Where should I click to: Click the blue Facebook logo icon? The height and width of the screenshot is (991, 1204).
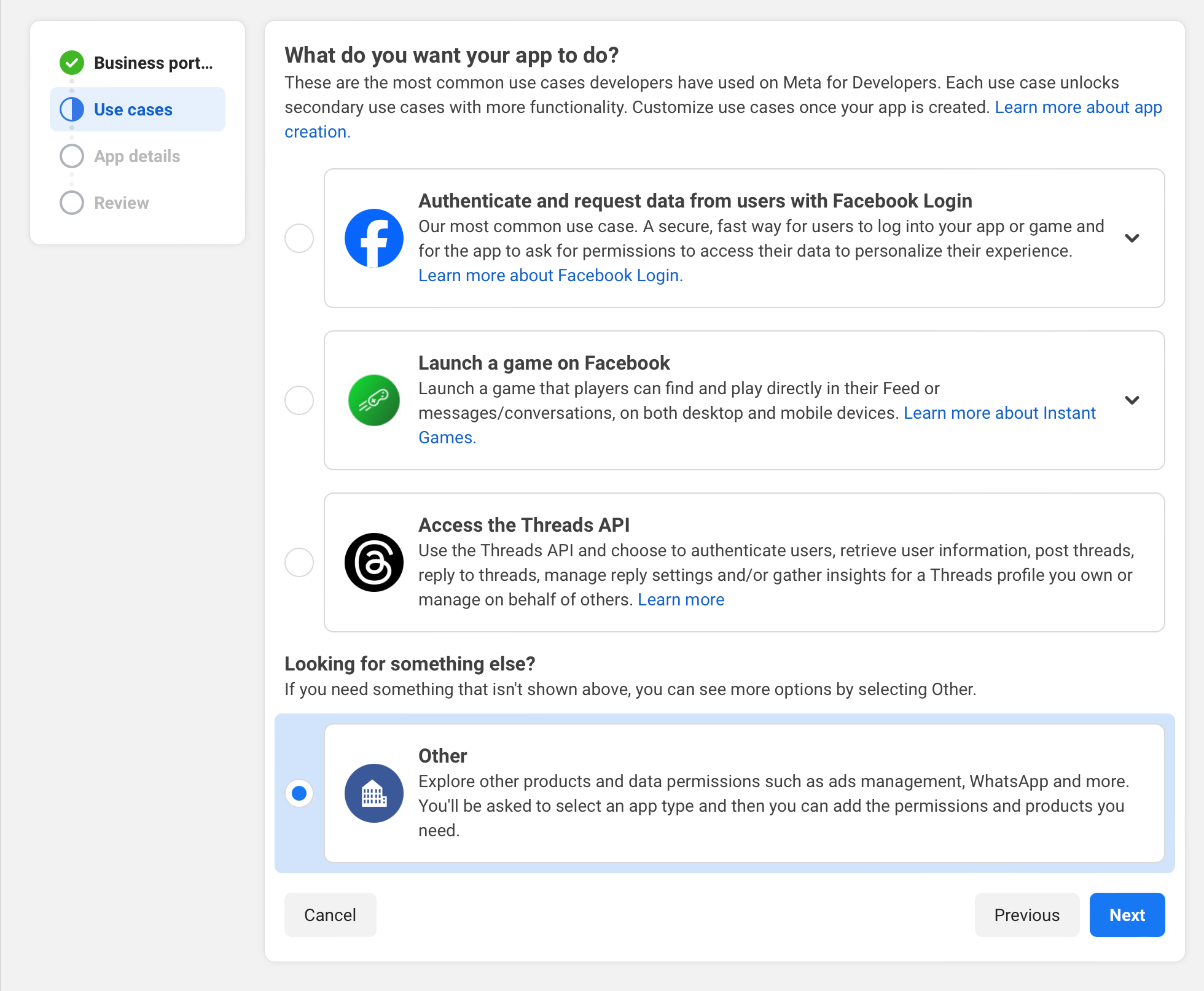[x=373, y=238]
